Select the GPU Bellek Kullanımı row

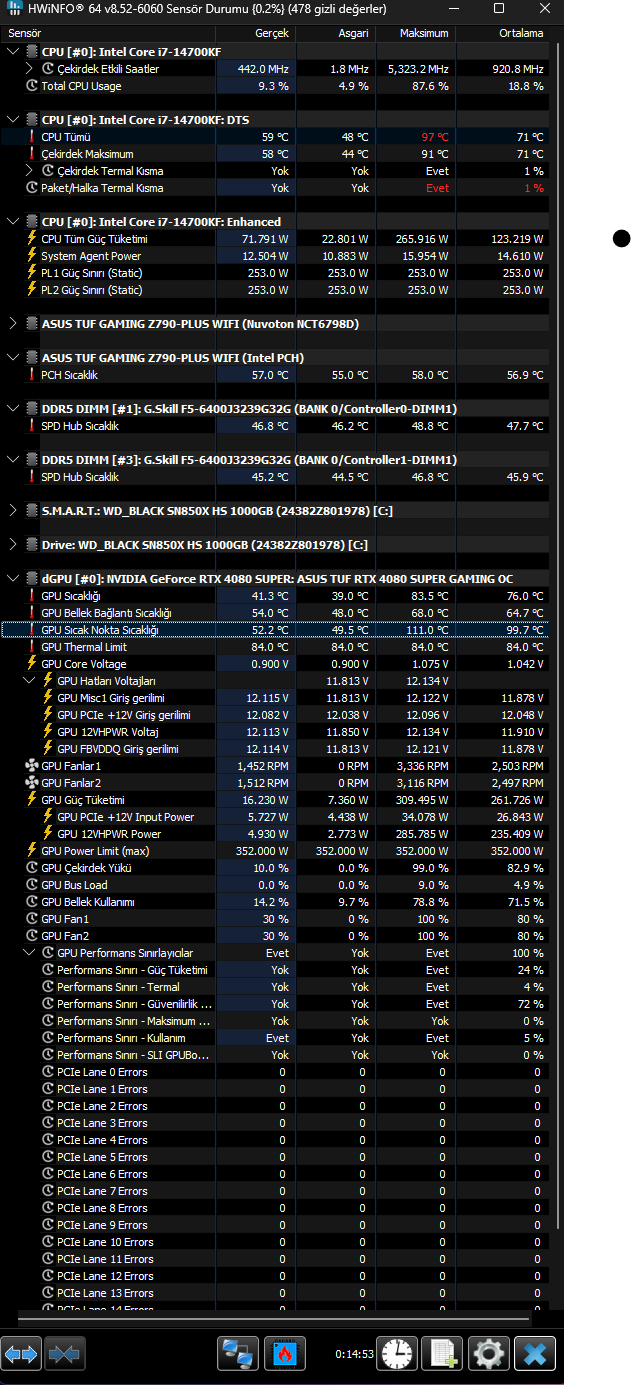pos(275,902)
